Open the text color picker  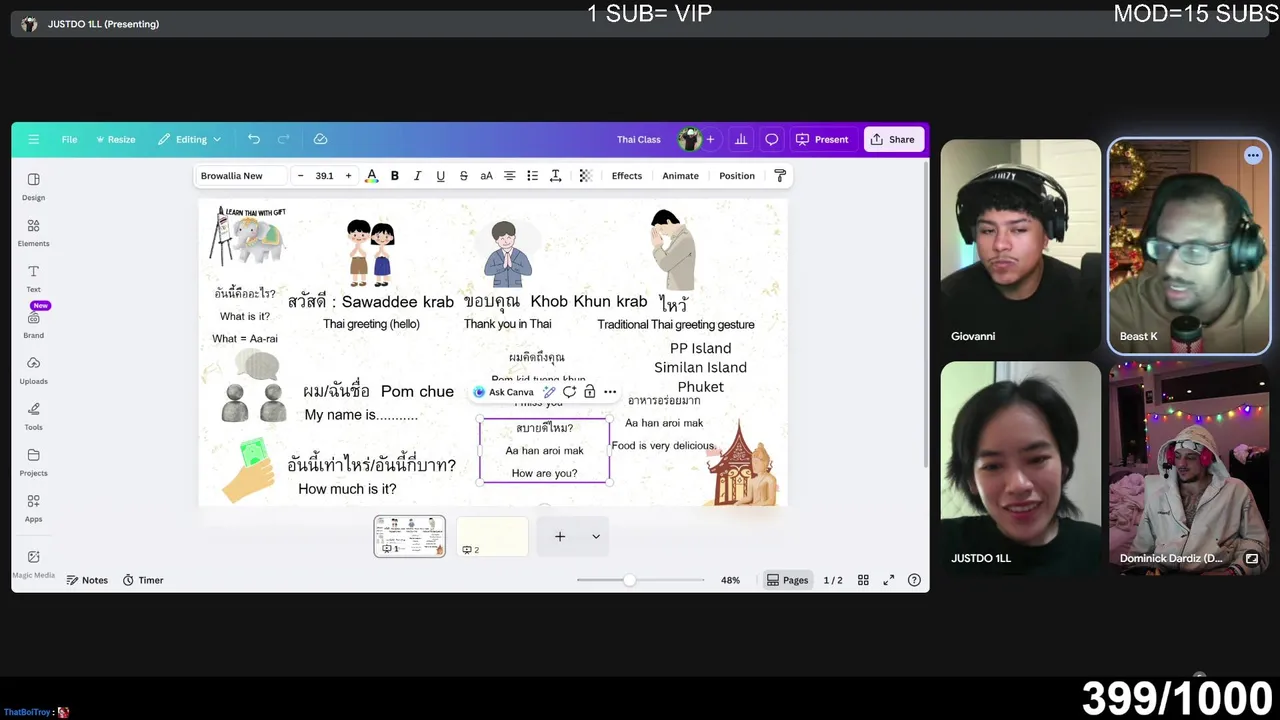pyautogui.click(x=372, y=176)
